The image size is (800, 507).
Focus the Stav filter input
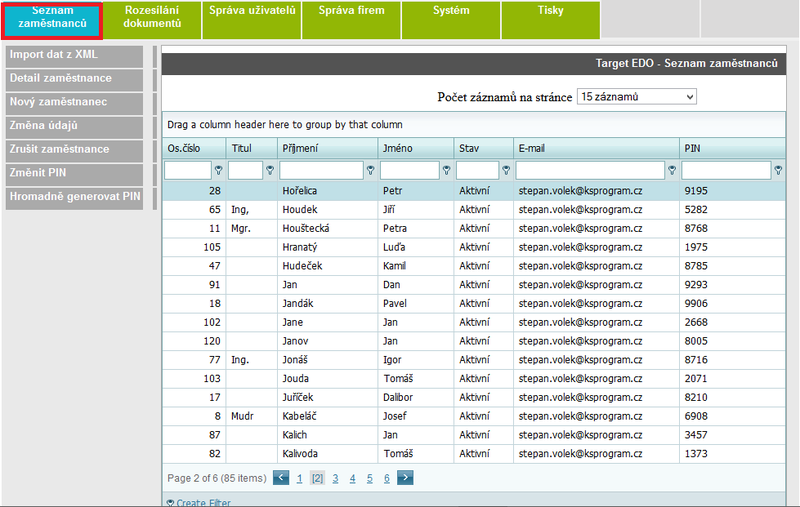tap(478, 170)
